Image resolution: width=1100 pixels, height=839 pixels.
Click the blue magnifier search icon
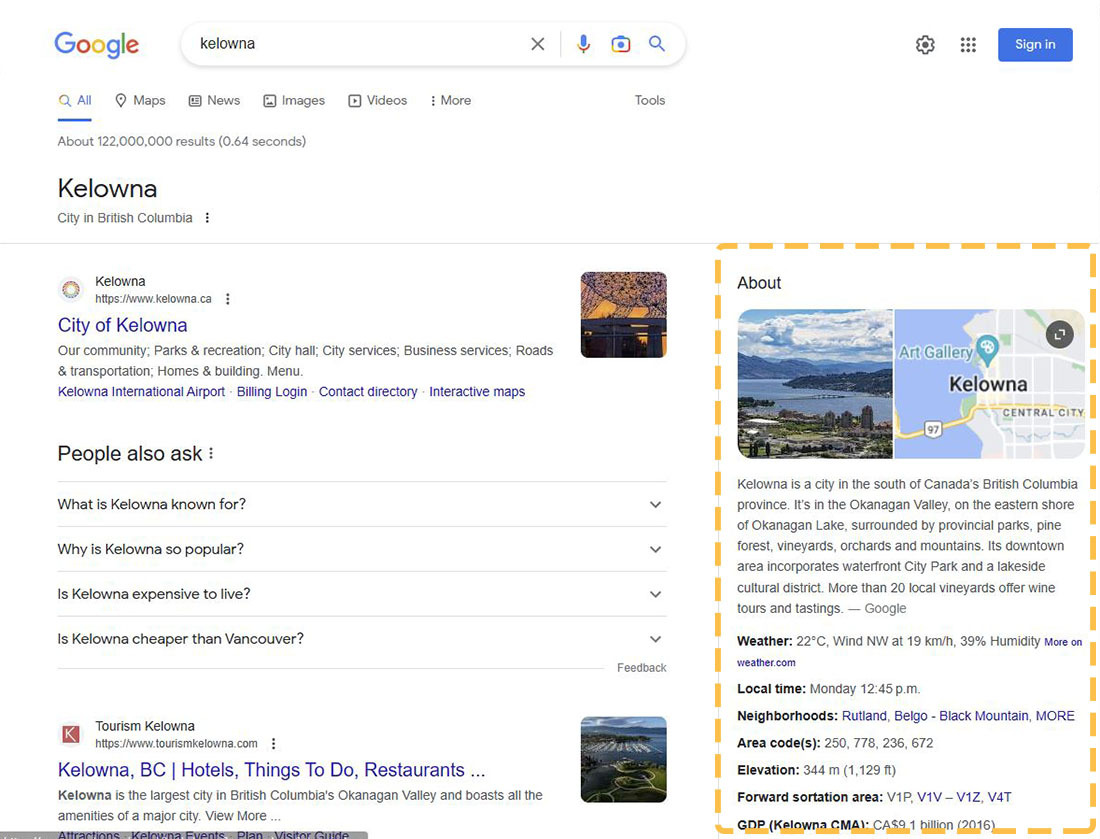[x=657, y=44]
